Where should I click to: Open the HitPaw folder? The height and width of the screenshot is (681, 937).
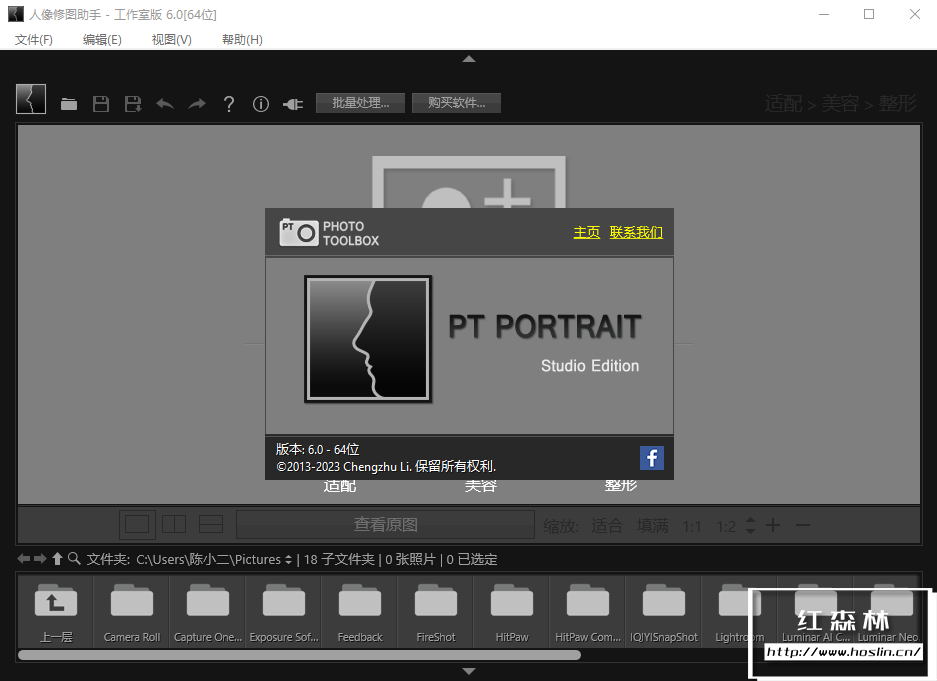512,611
